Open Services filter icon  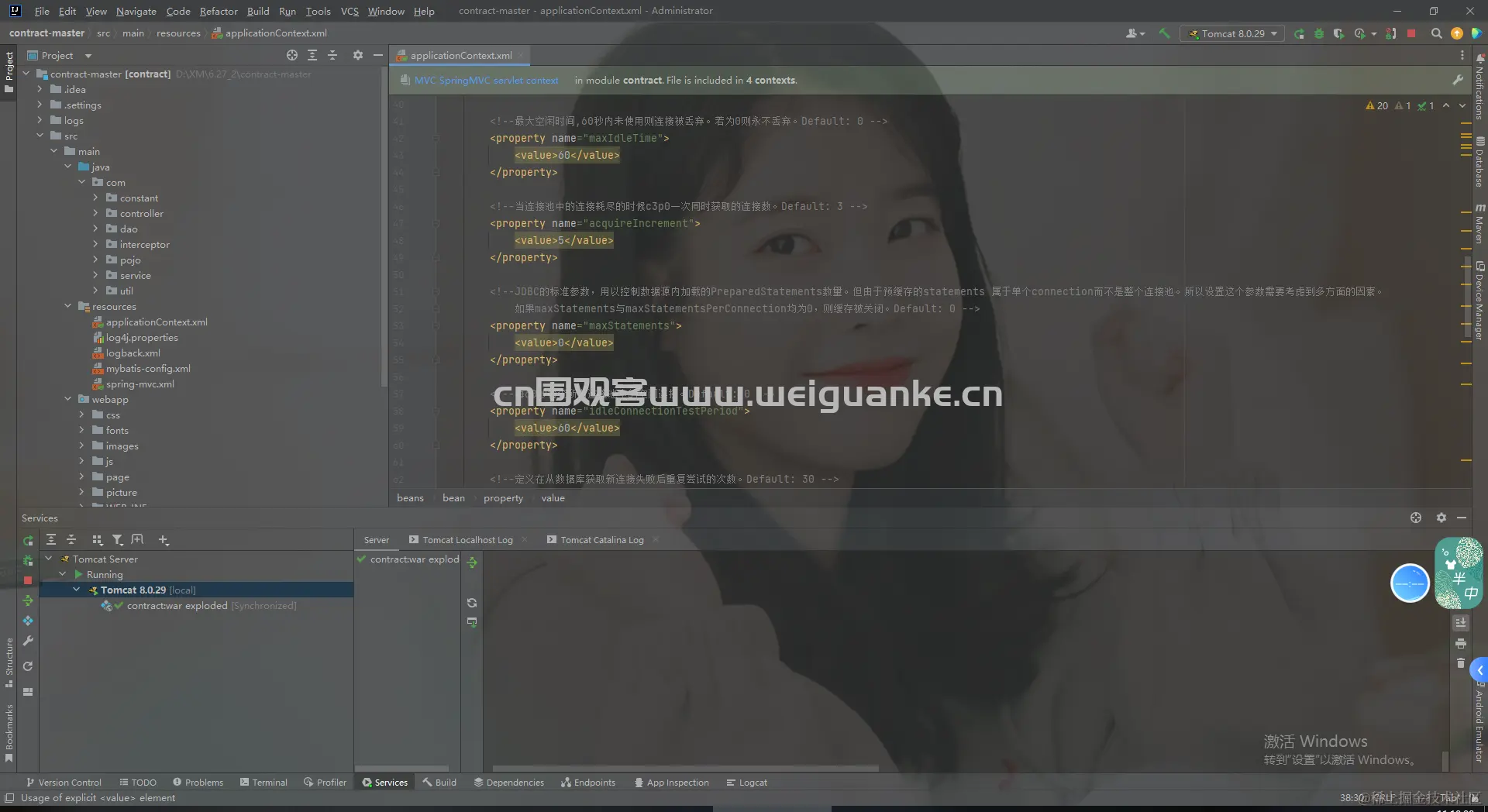click(117, 539)
